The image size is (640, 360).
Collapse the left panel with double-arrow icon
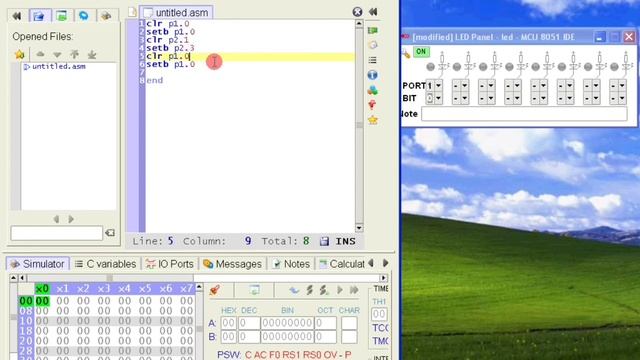pos(17,16)
